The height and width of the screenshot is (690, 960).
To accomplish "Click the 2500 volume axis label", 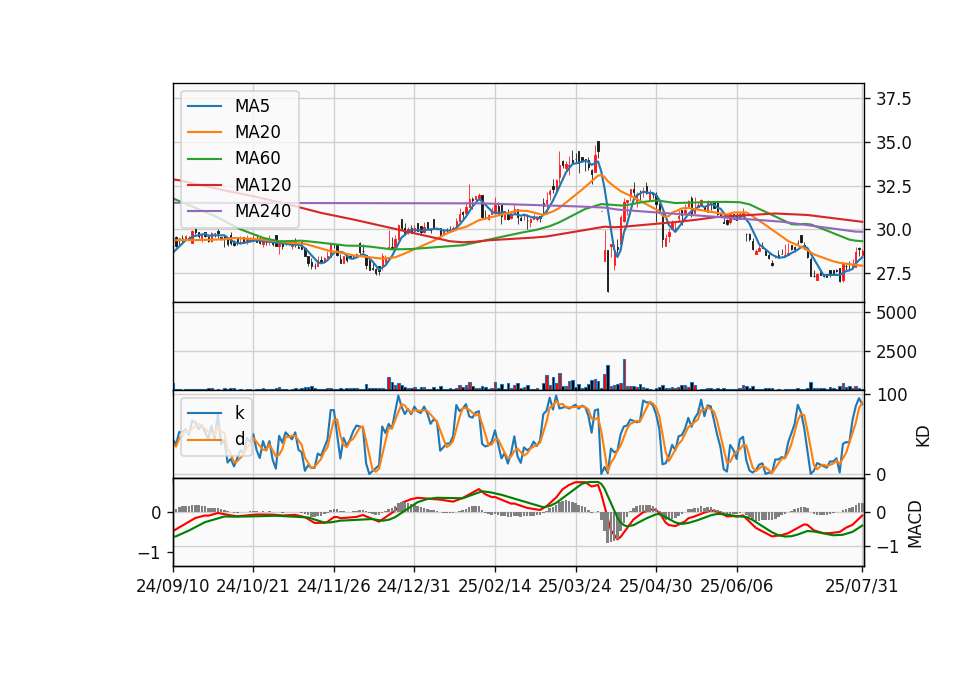I will coord(896,352).
